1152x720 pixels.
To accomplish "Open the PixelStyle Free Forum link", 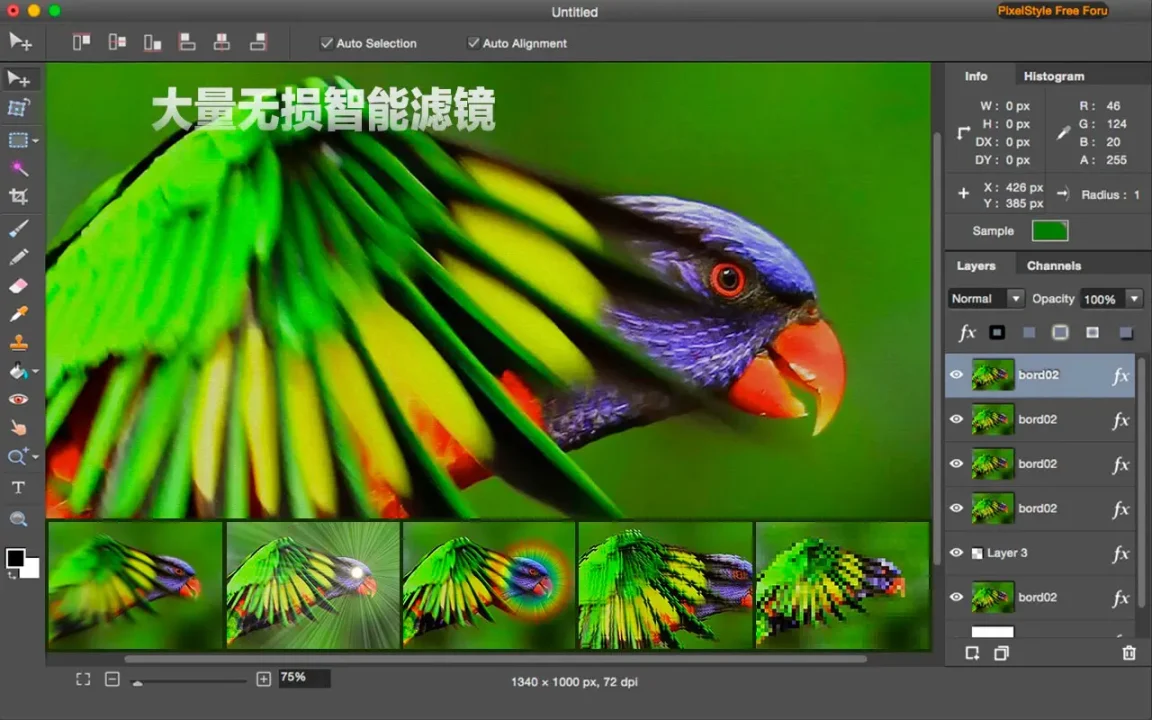I will coord(1052,11).
